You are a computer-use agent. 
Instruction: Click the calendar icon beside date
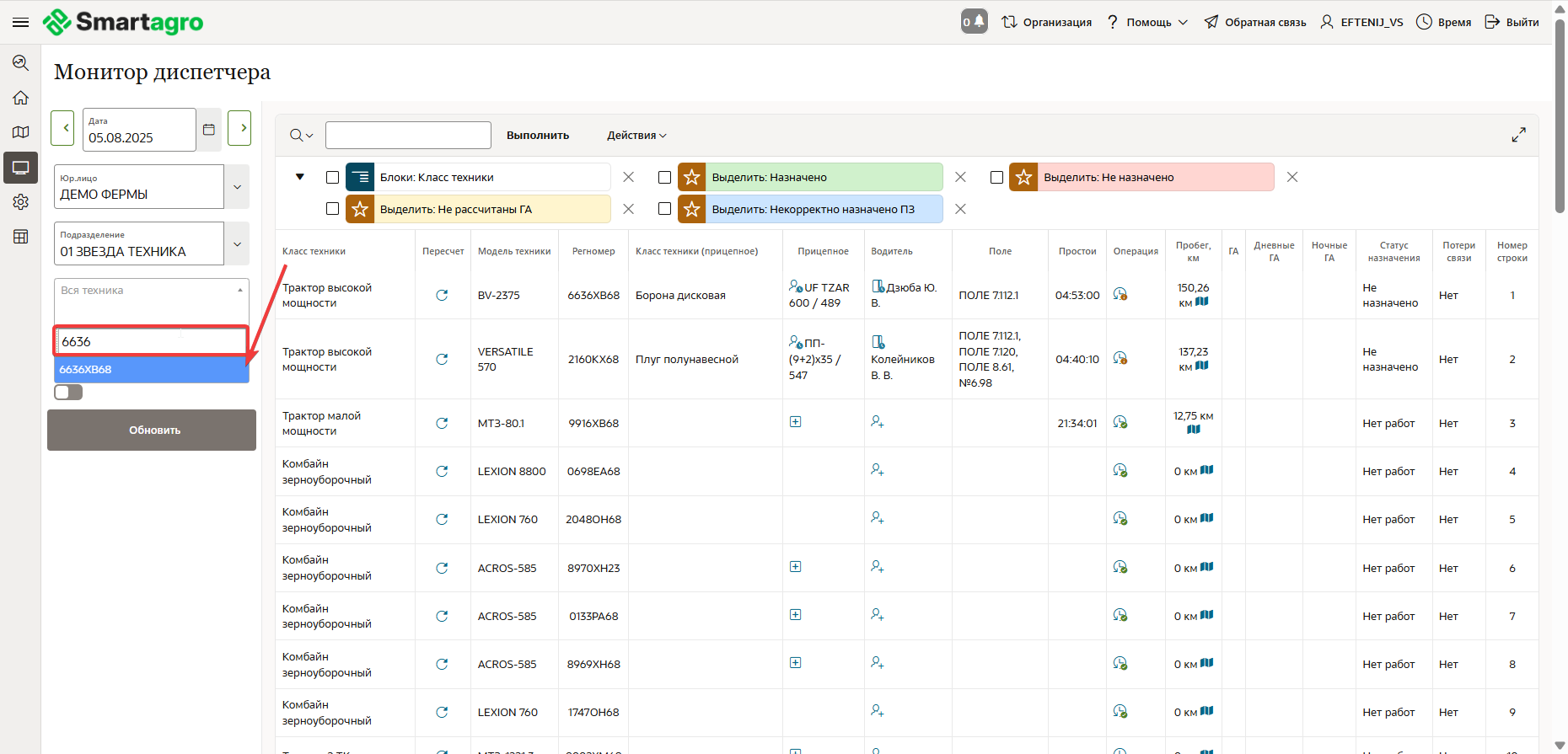(x=209, y=130)
